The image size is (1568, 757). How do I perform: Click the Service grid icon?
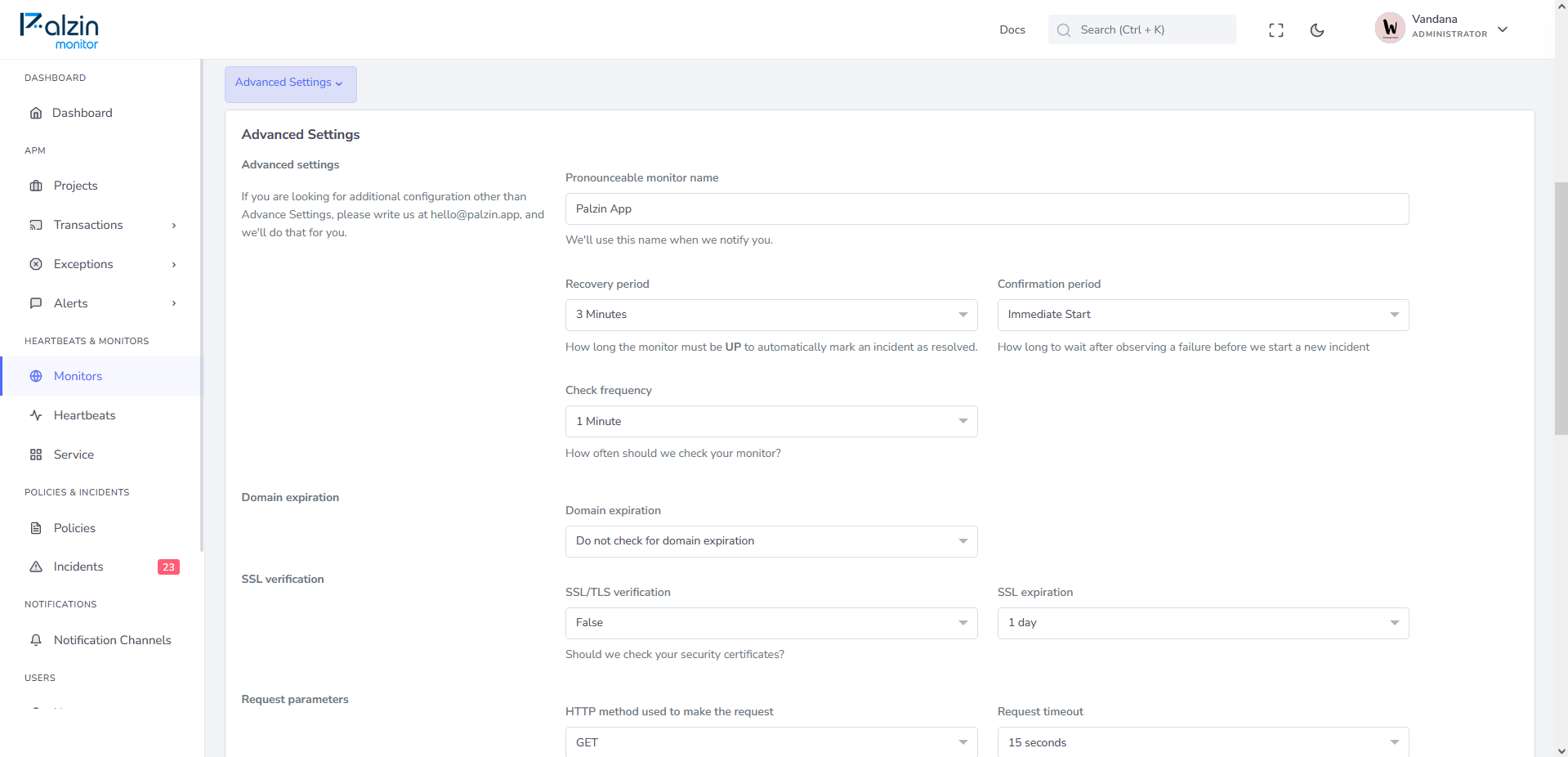point(36,455)
